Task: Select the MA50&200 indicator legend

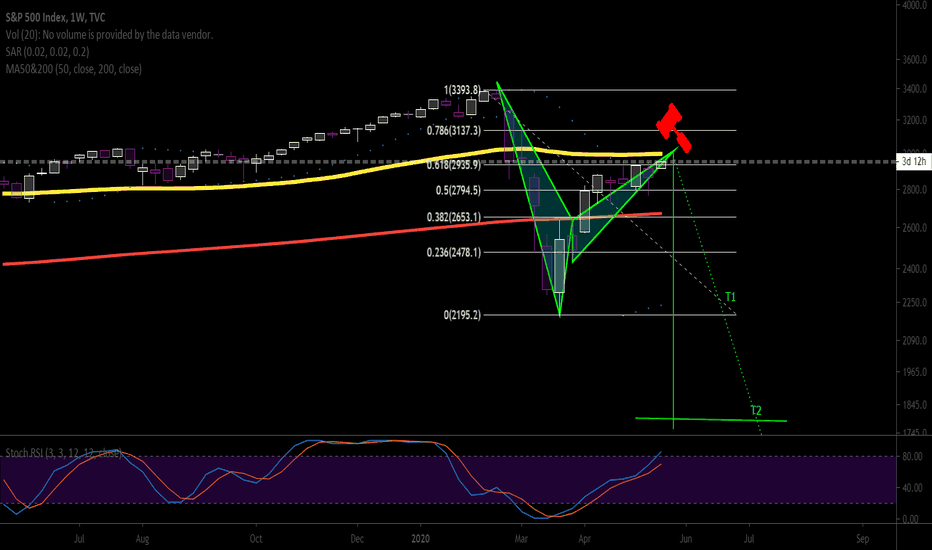Action: (73, 70)
